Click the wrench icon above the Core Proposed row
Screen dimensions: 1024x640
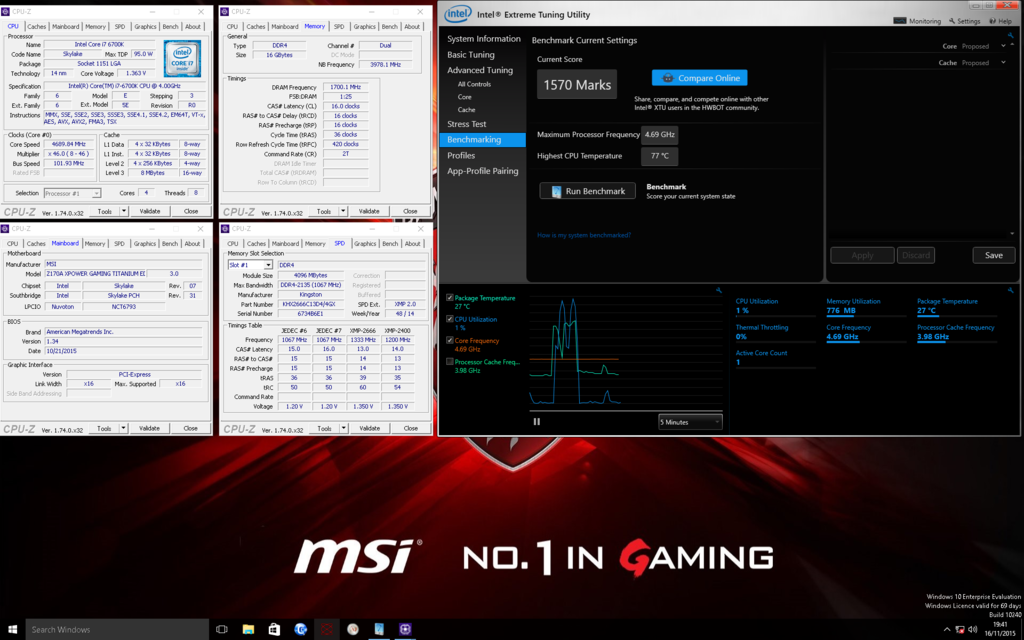[x=1010, y=35]
